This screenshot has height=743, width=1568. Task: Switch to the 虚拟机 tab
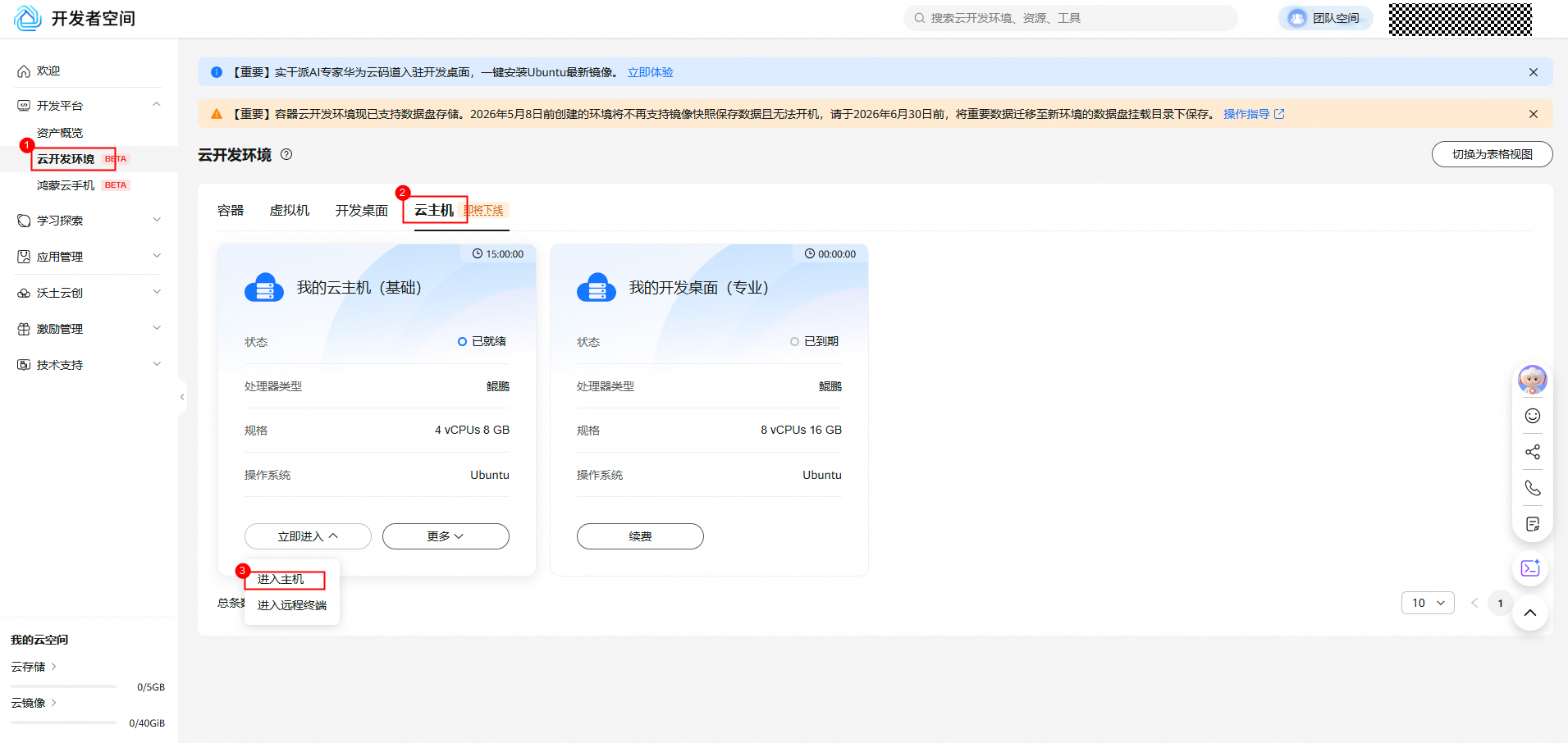pyautogui.click(x=290, y=211)
